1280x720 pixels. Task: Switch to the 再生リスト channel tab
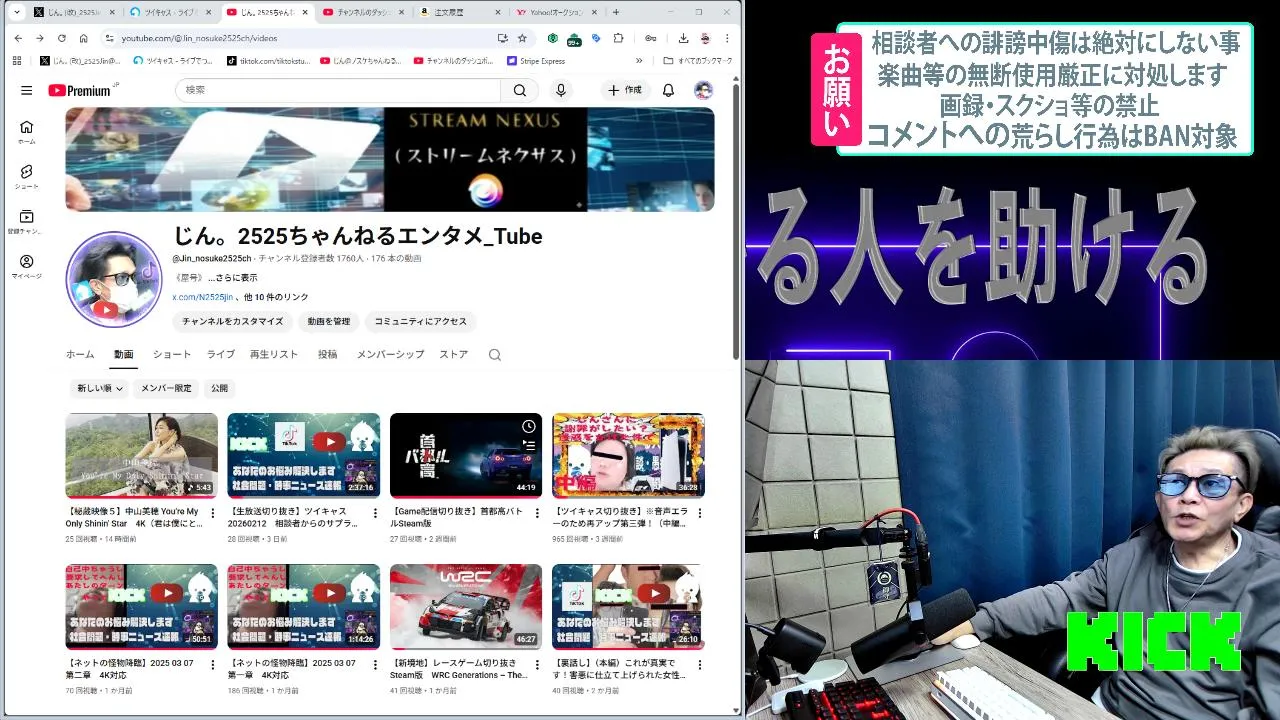[x=274, y=354]
